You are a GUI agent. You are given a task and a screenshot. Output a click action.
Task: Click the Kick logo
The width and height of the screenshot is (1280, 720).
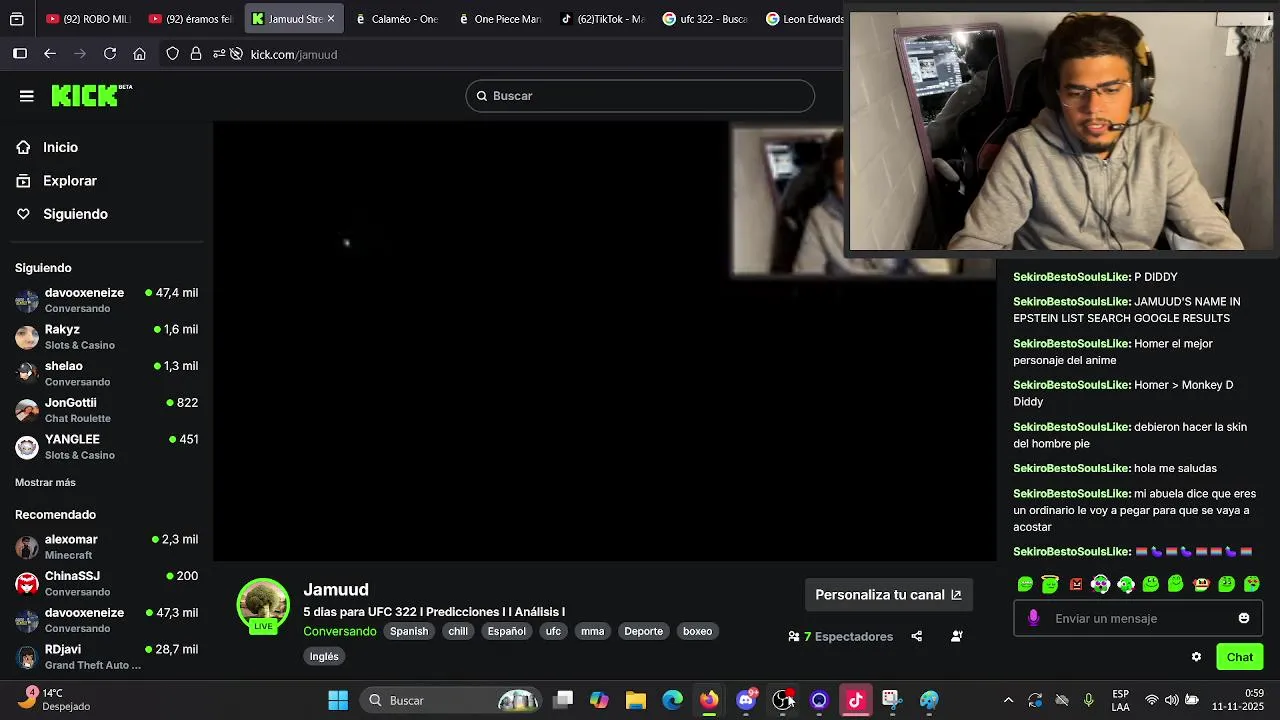pyautogui.click(x=91, y=95)
